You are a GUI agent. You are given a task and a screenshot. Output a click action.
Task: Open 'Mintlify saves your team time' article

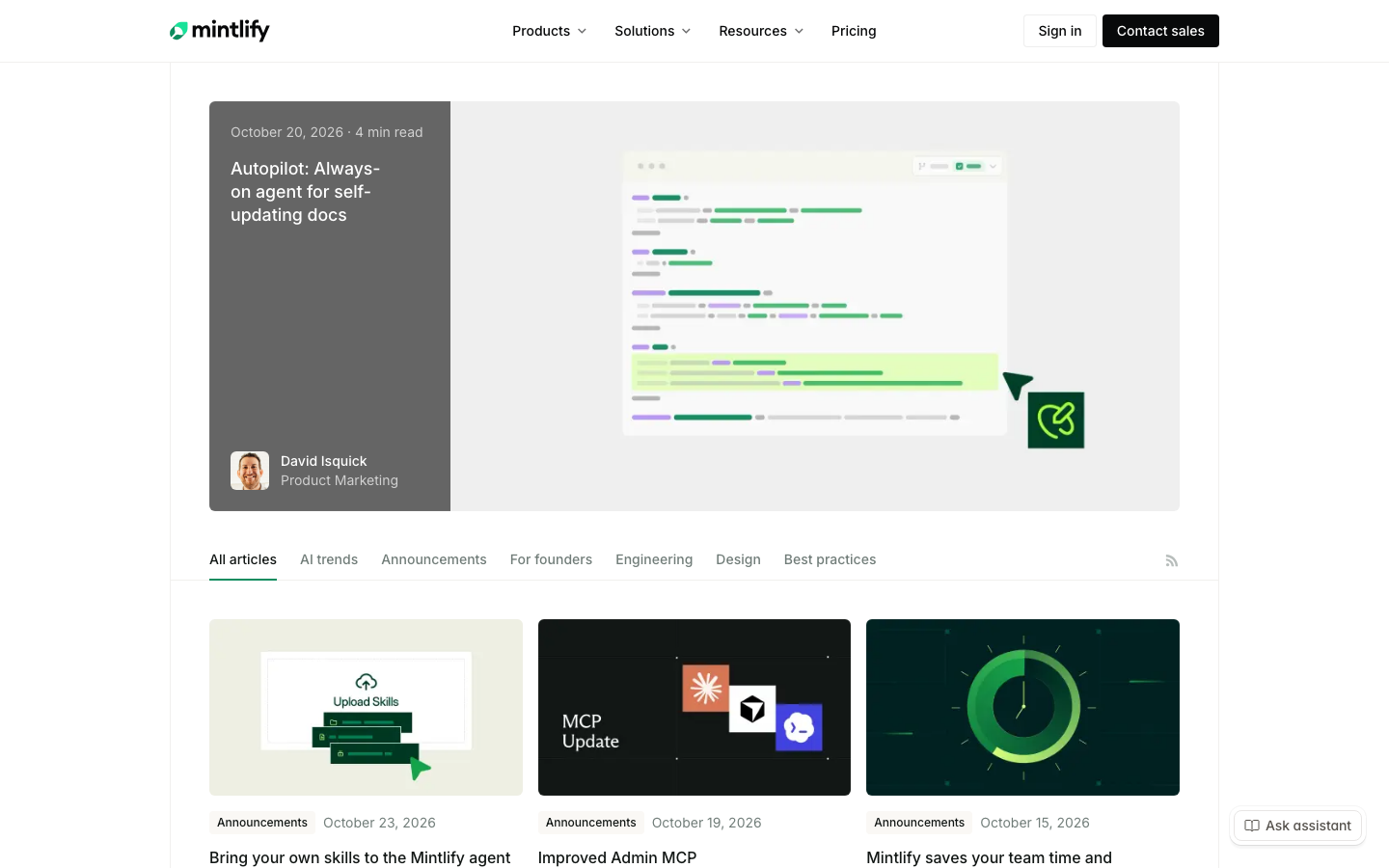[x=989, y=857]
